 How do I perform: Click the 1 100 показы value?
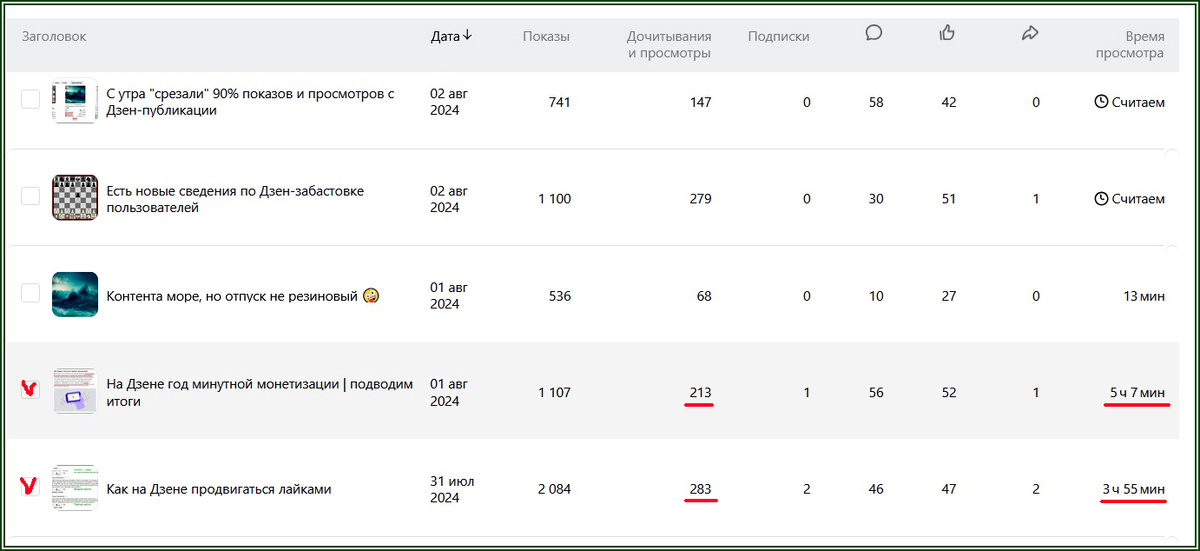click(555, 199)
